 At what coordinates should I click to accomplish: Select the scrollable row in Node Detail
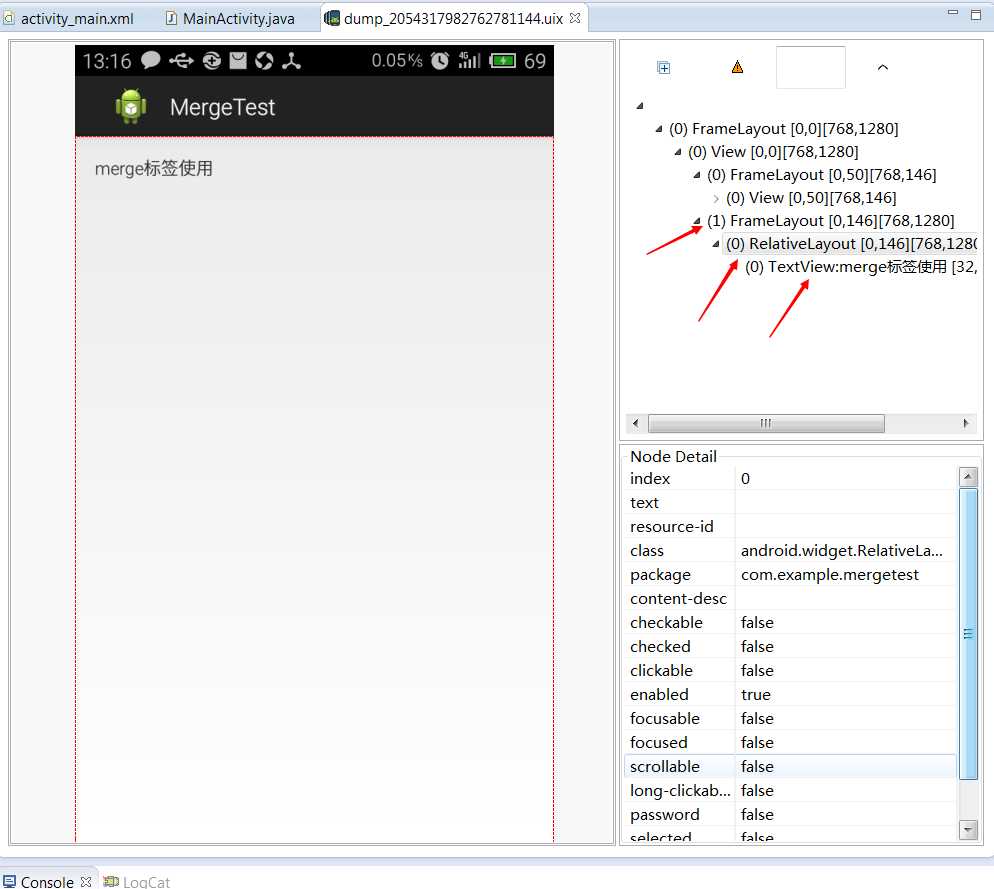point(791,767)
